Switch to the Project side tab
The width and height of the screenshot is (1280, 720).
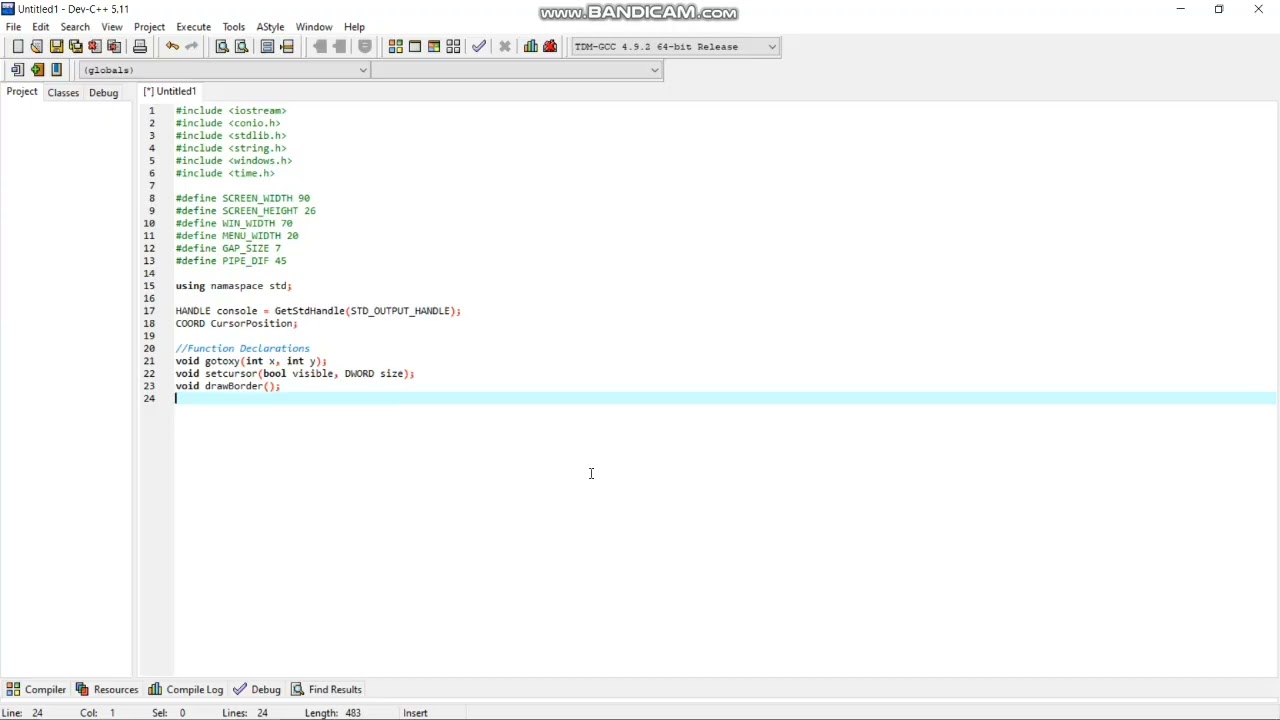(22, 92)
